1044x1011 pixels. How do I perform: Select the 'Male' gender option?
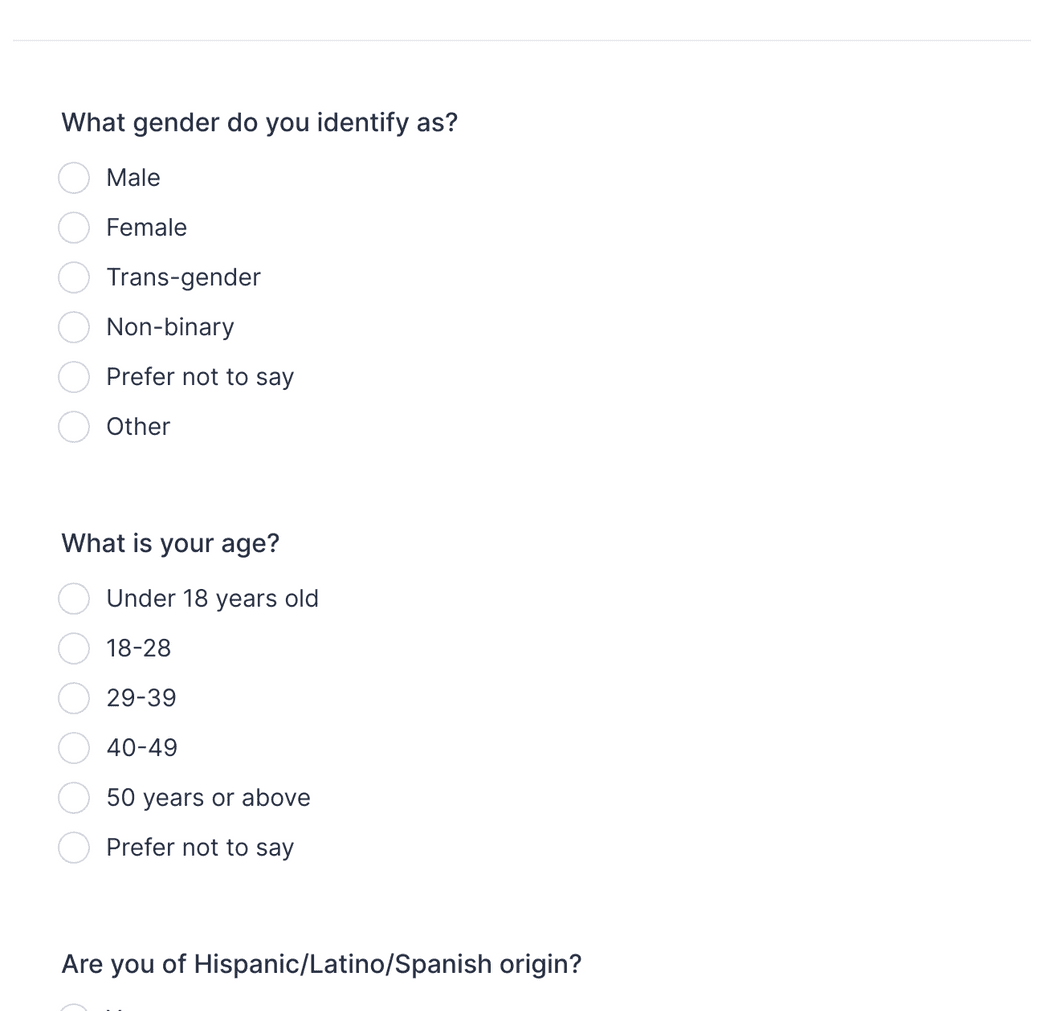pos(73,177)
